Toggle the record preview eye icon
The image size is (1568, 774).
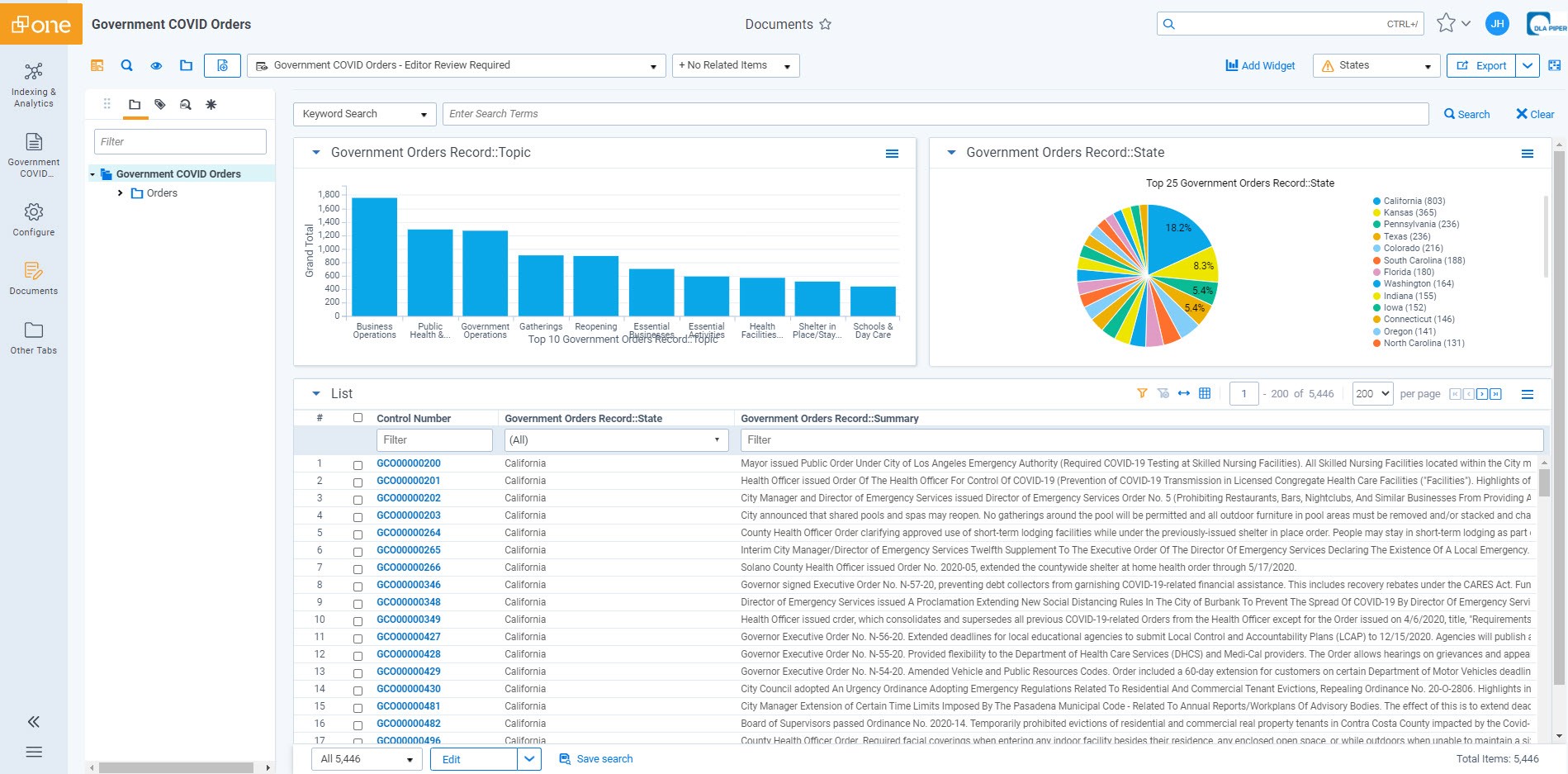coord(156,64)
